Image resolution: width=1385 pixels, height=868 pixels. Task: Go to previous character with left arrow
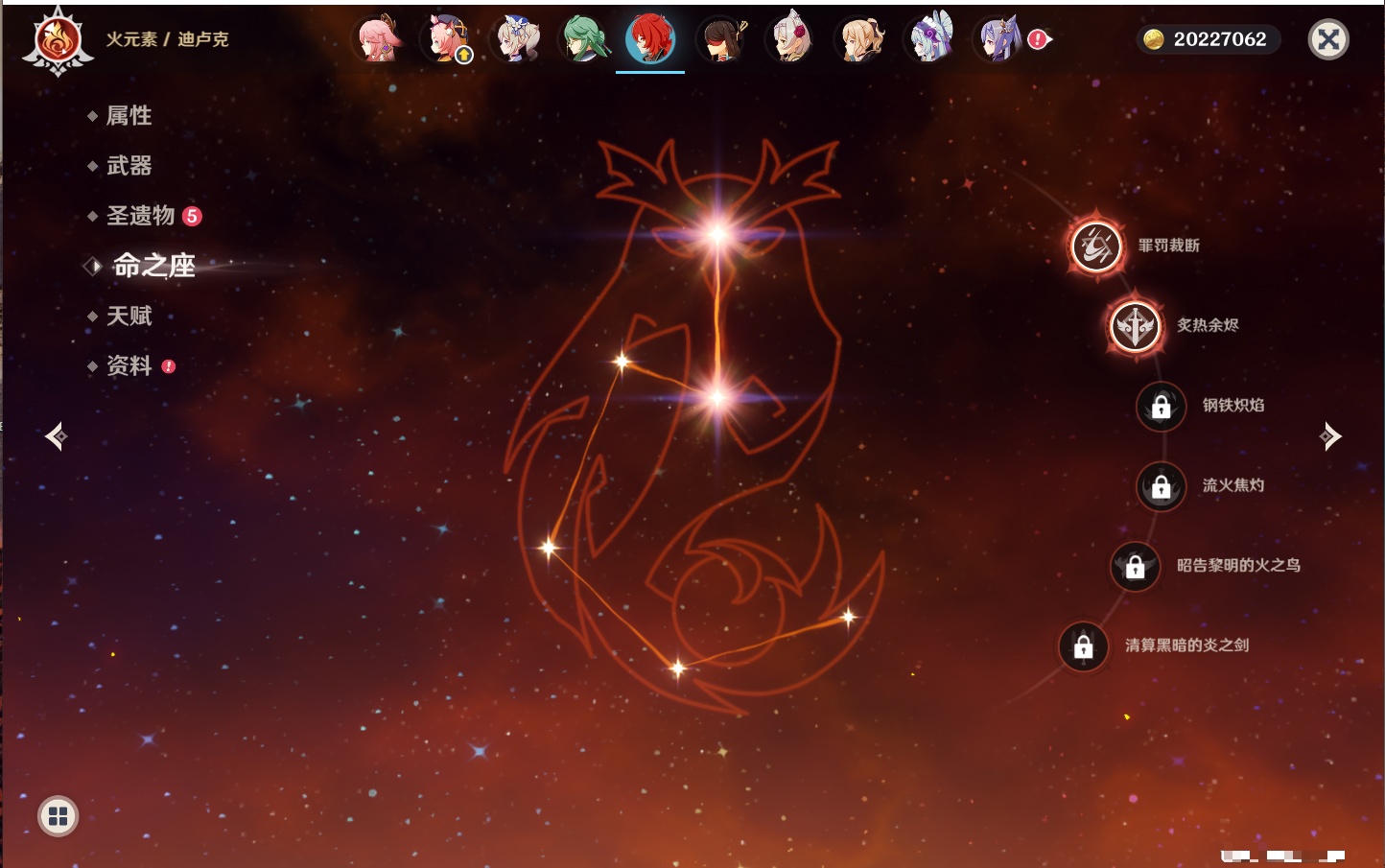click(x=56, y=436)
